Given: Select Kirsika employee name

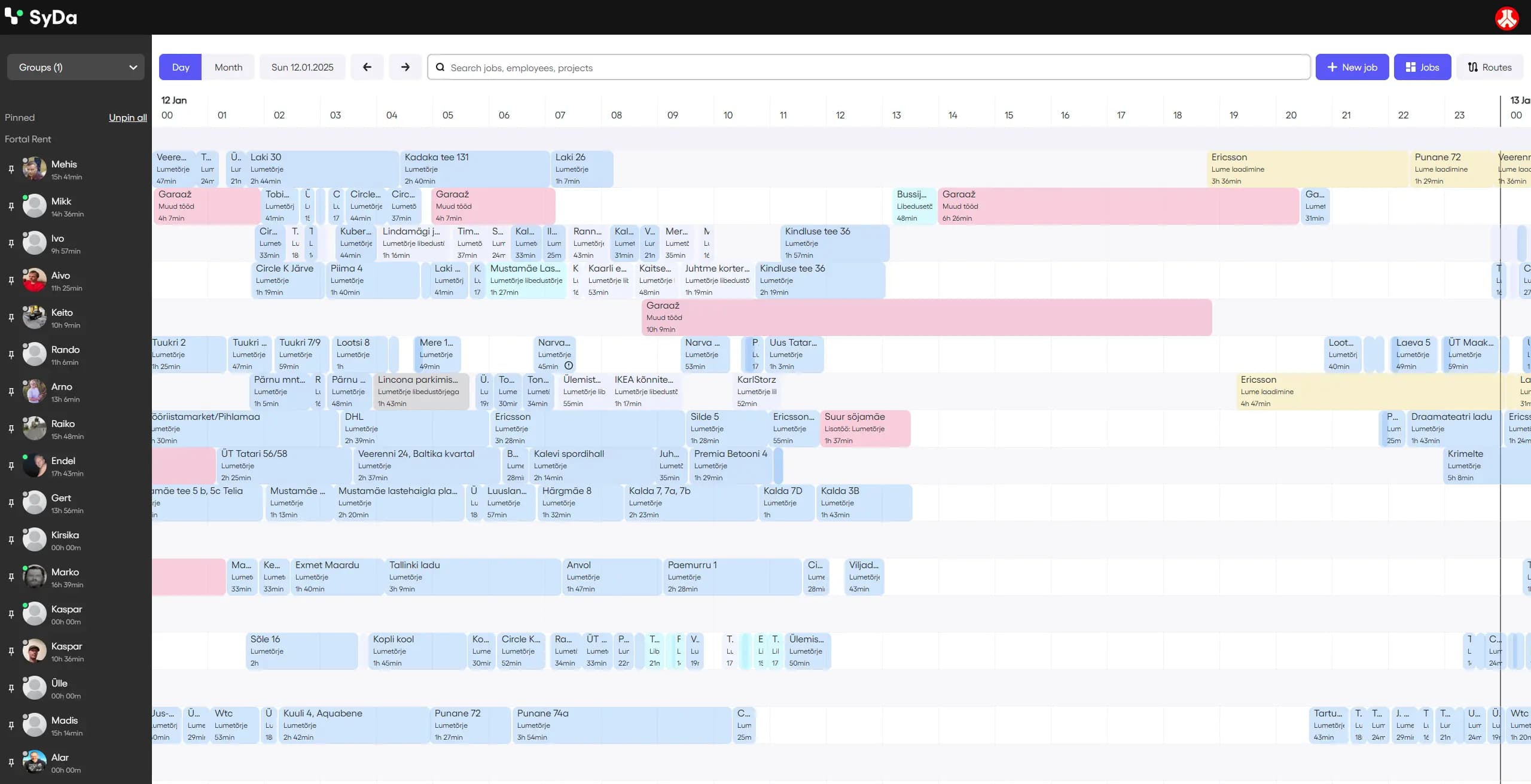Looking at the screenshot, I should pos(65,535).
